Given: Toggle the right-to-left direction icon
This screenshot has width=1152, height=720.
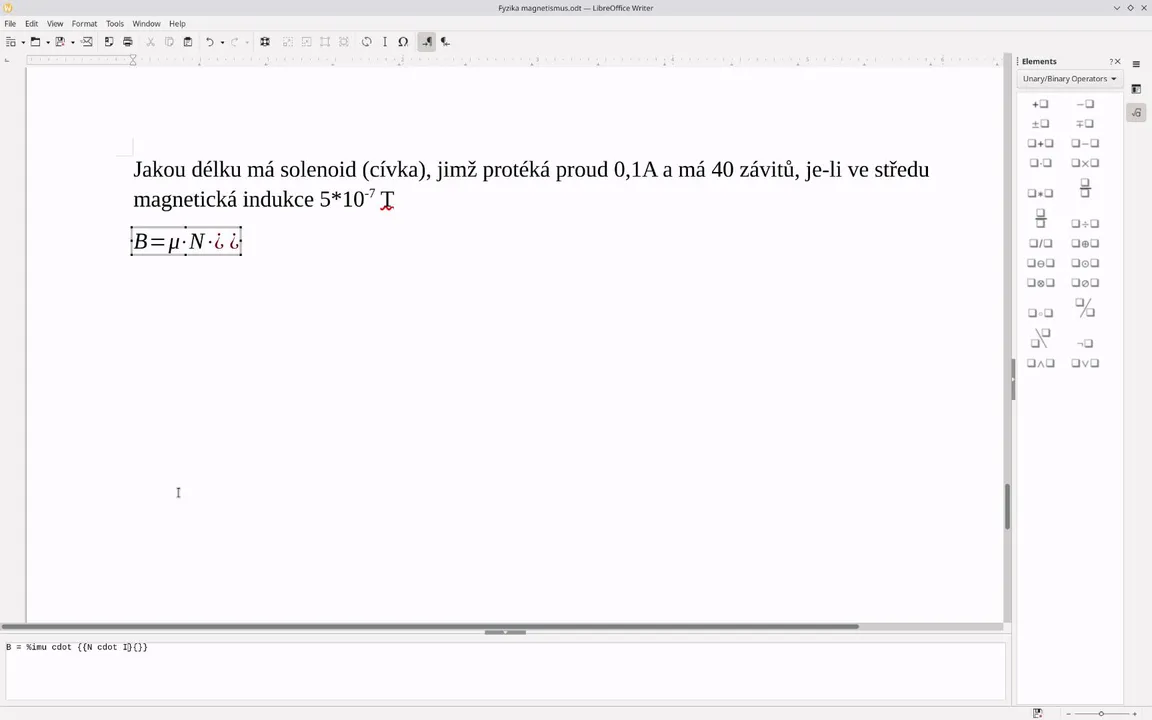Looking at the screenshot, I should (445, 42).
